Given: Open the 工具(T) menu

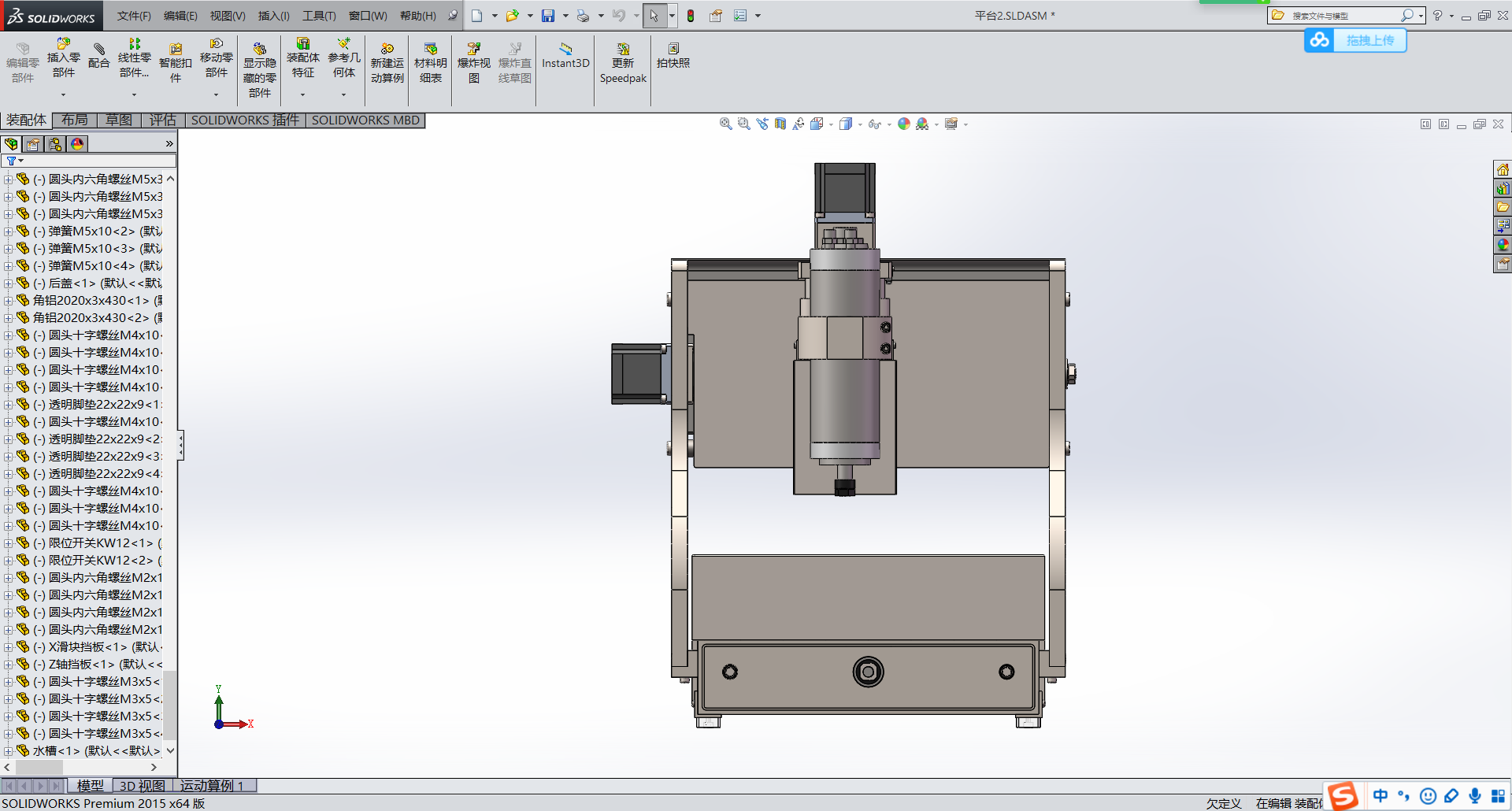Looking at the screenshot, I should point(319,16).
